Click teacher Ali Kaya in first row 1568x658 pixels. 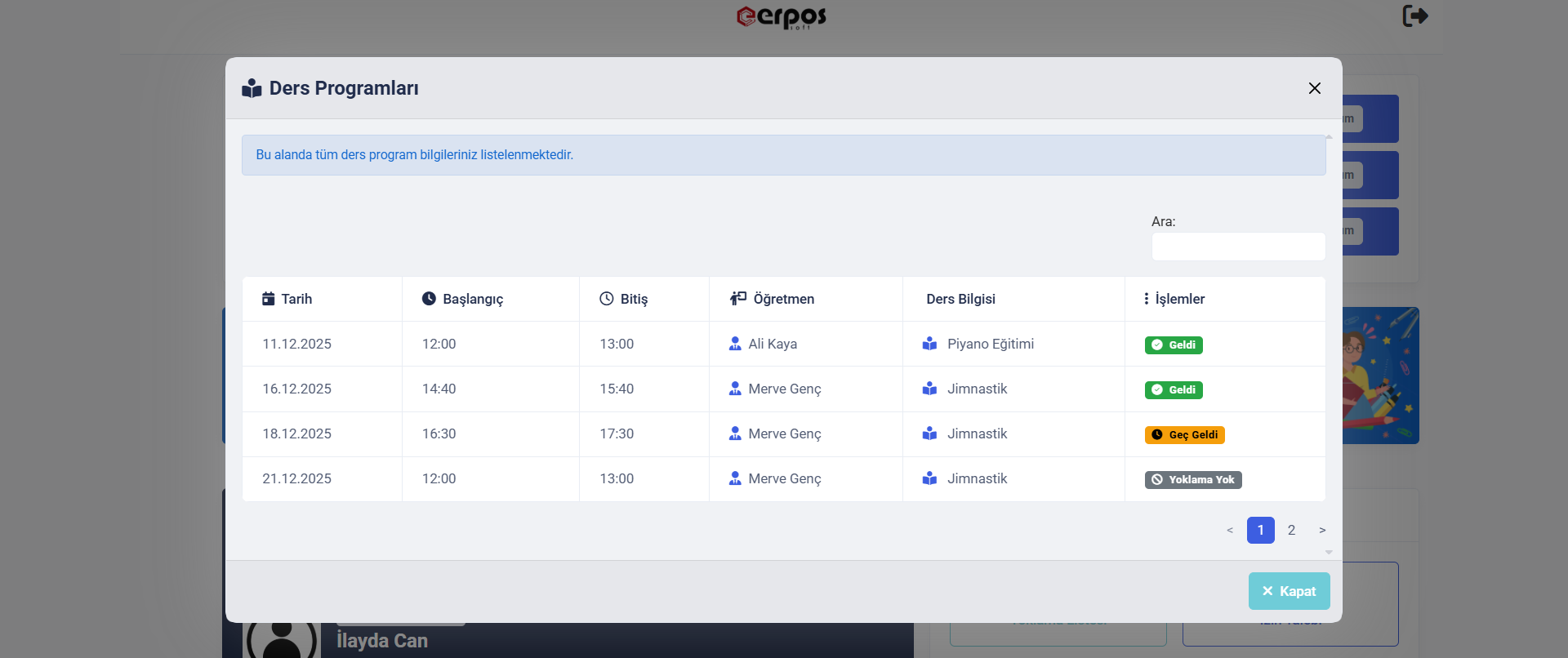pyautogui.click(x=772, y=345)
